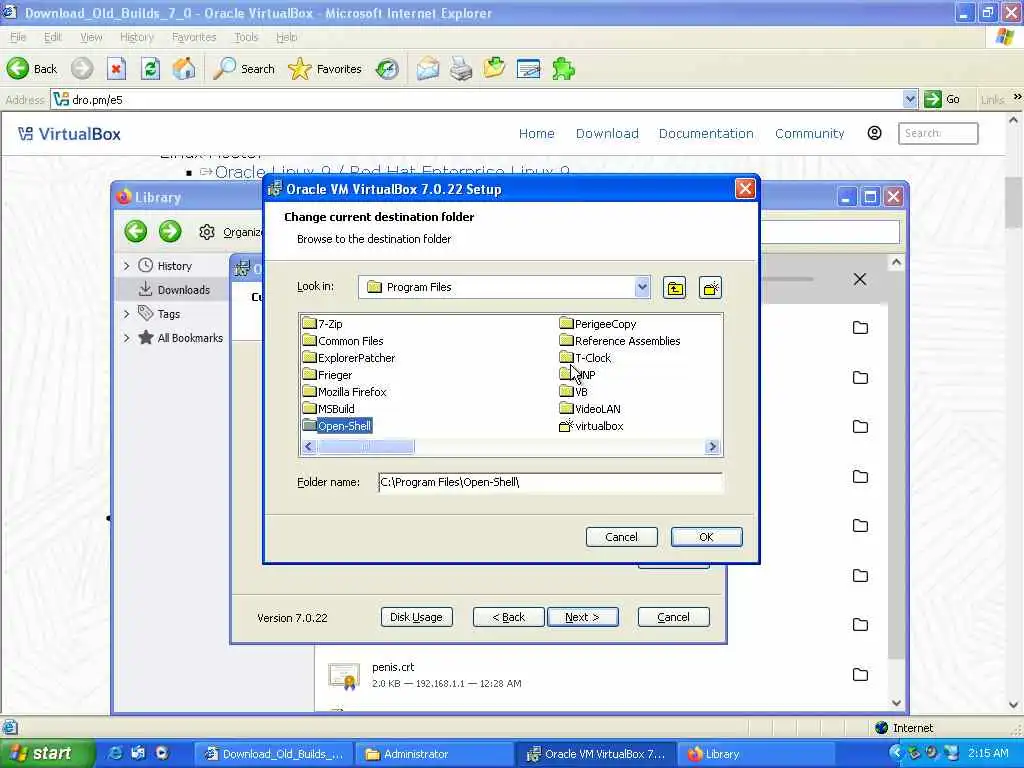Click the IE Refresh icon

click(150, 69)
